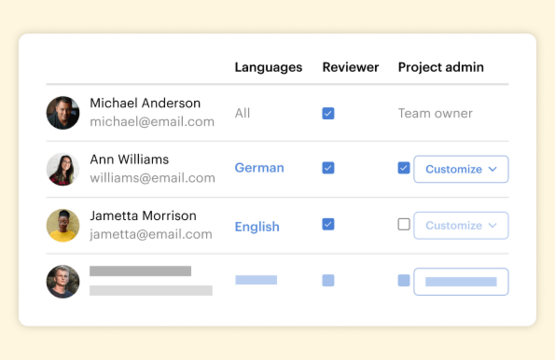Open German language link for Ann Williams
Screen dimensions: 555x360
(259, 168)
